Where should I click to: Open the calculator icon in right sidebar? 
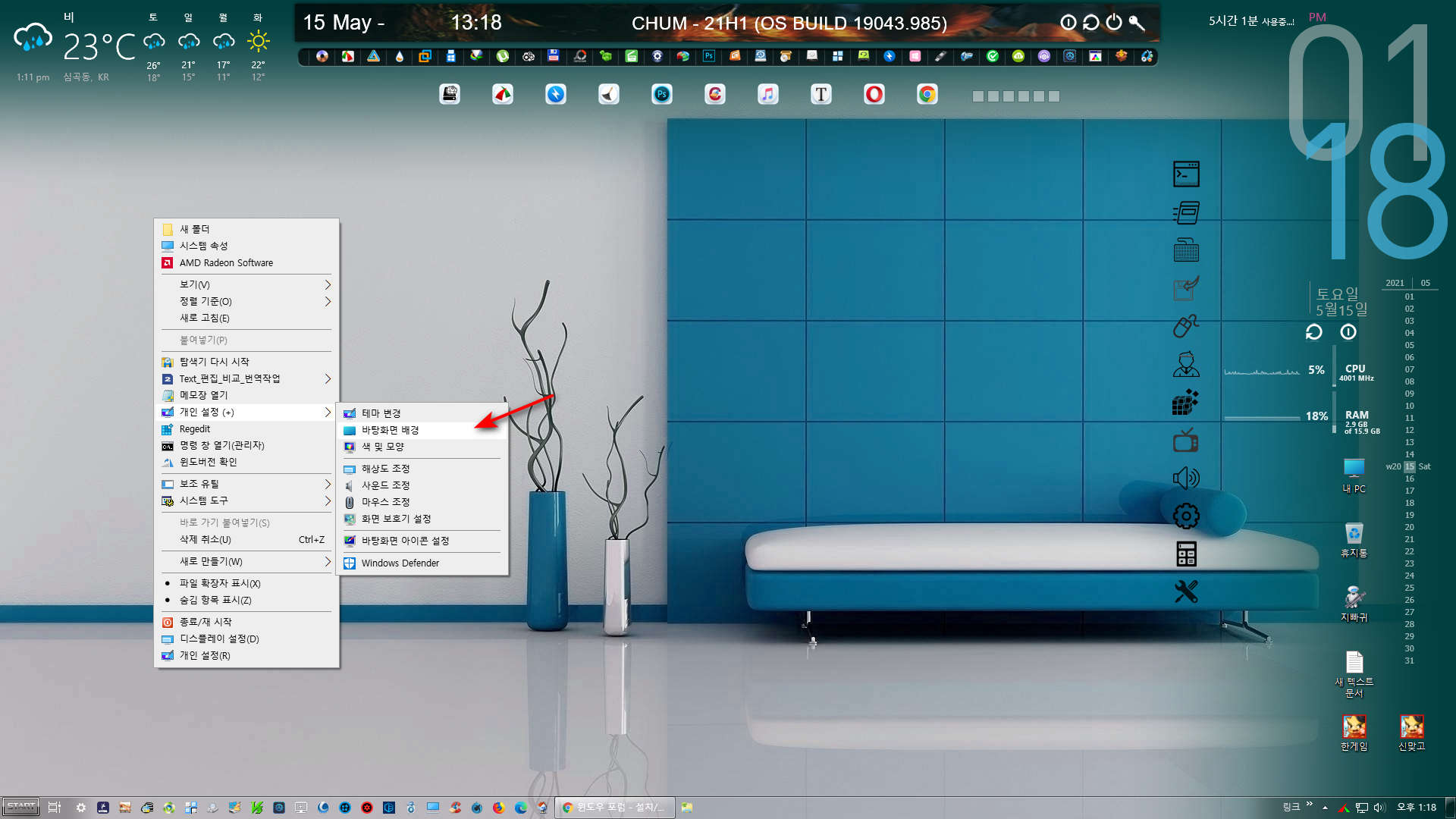[1186, 554]
